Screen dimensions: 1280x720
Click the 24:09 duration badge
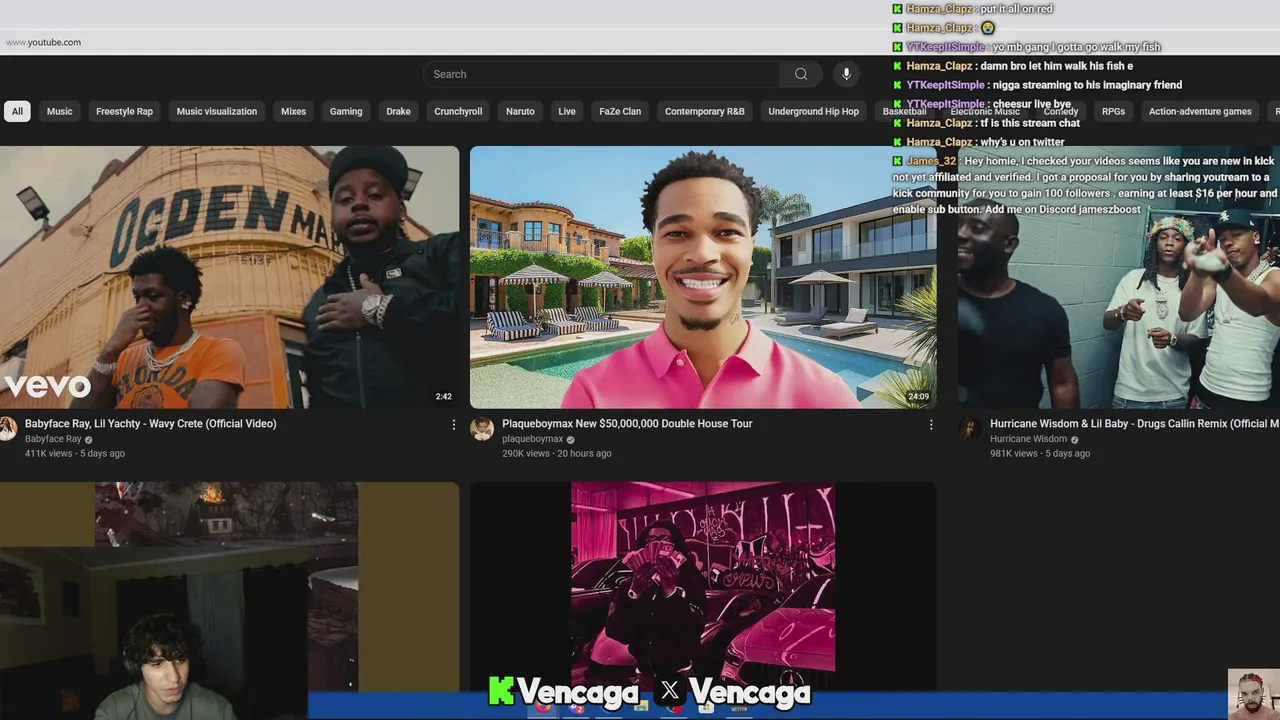[x=918, y=397]
